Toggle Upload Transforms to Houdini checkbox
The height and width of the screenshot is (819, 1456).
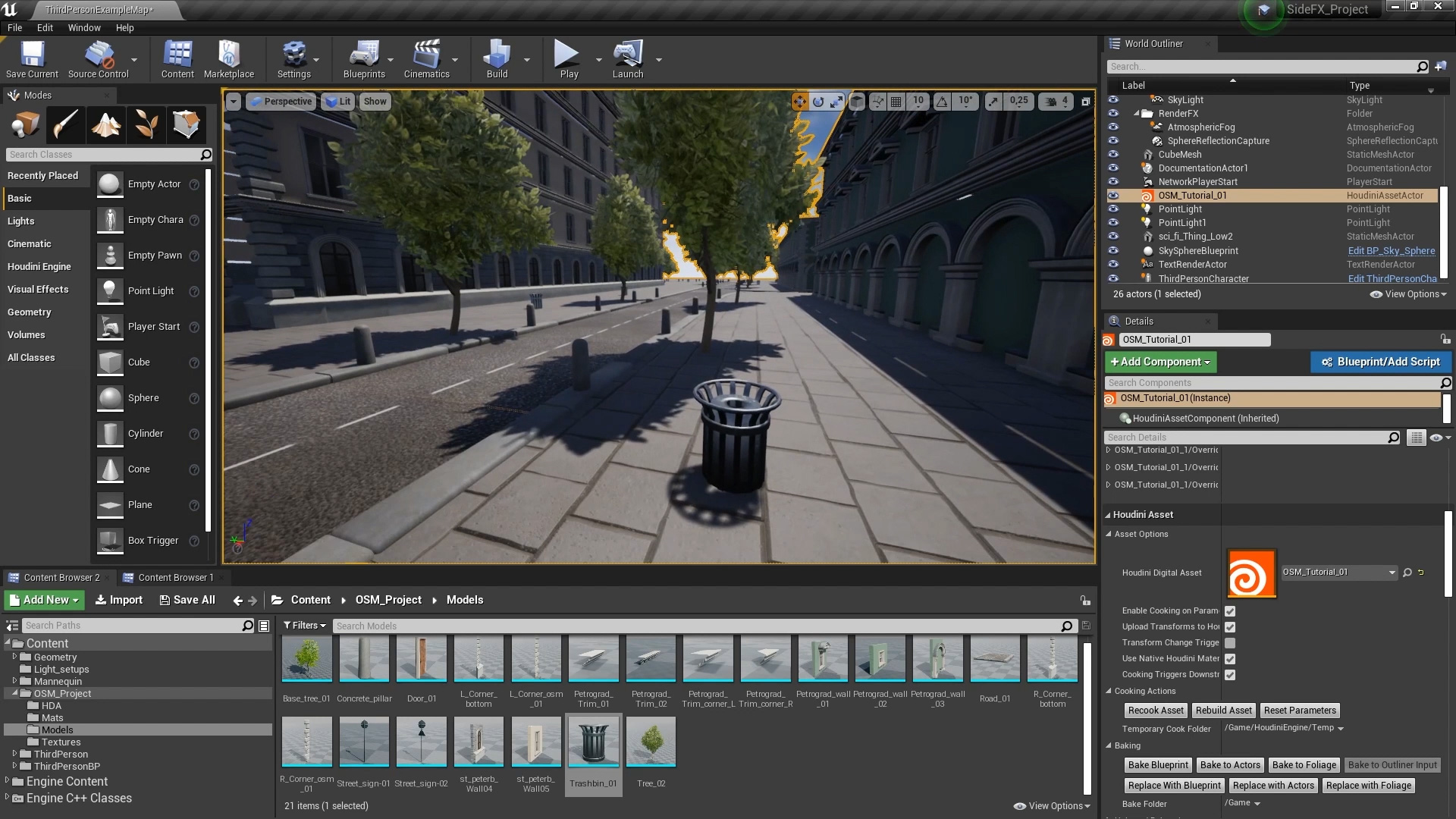1229,626
